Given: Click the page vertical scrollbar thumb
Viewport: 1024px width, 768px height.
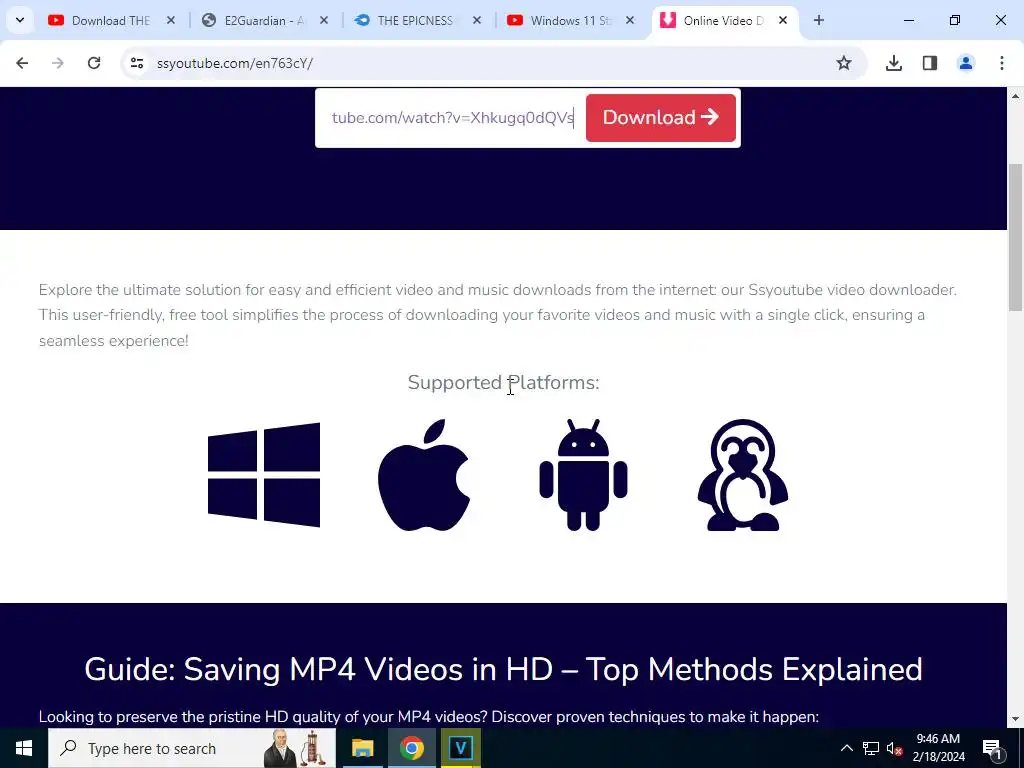Looking at the screenshot, I should click(x=1015, y=236).
